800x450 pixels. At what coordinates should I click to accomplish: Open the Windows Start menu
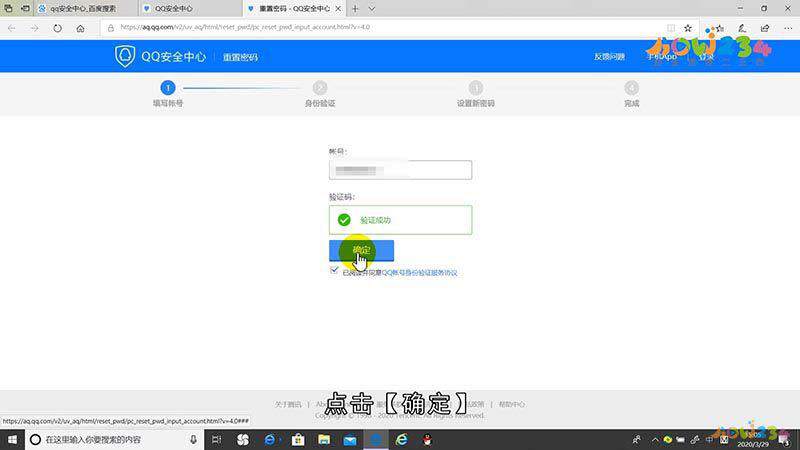point(12,439)
